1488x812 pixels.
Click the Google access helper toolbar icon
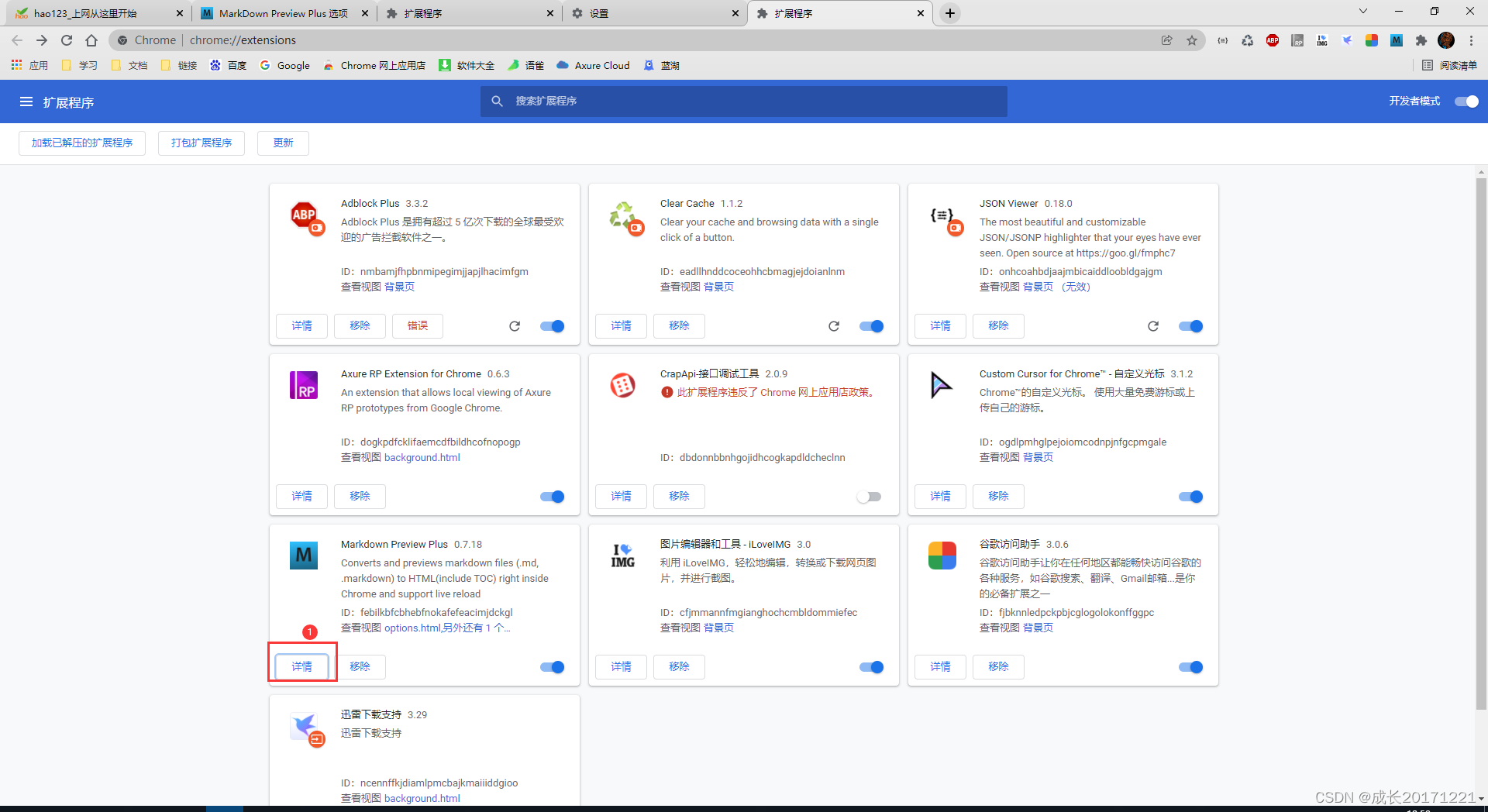[1372, 40]
